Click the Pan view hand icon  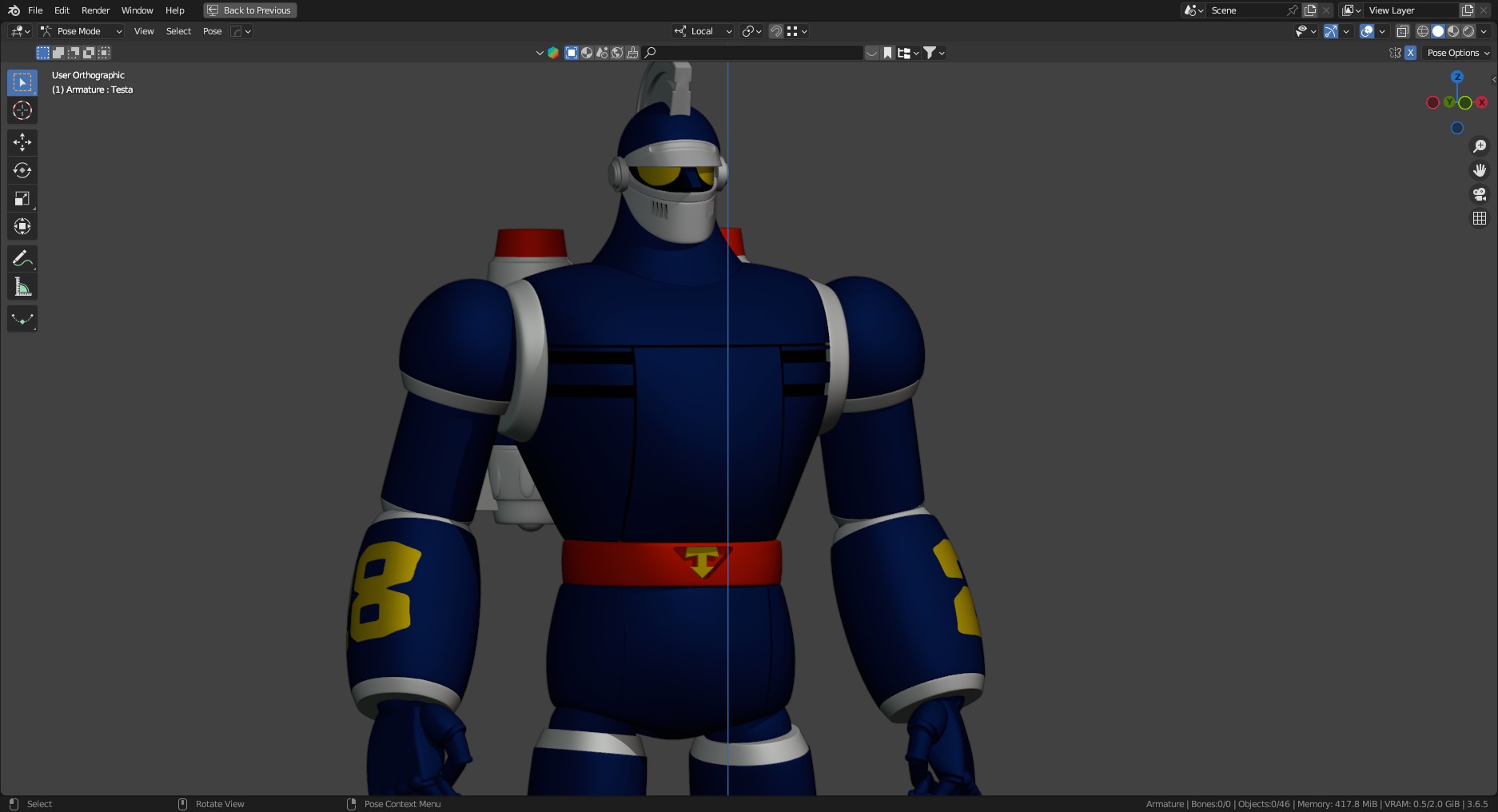pyautogui.click(x=1480, y=170)
